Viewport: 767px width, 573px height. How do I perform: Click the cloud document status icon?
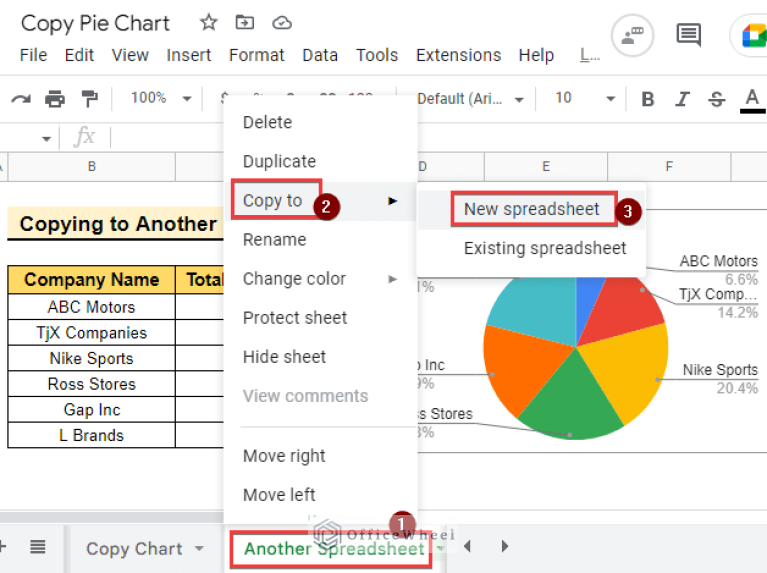282,22
